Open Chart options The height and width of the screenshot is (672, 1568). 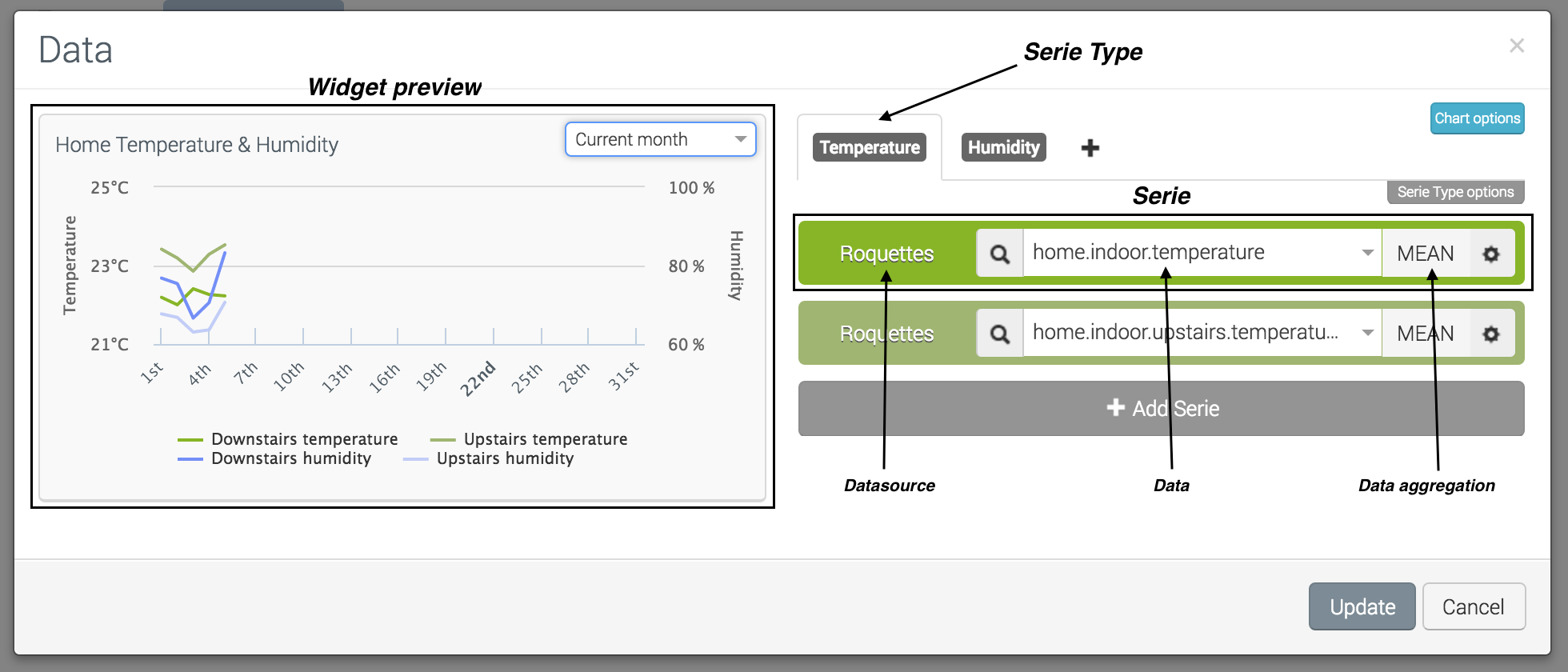(1477, 118)
